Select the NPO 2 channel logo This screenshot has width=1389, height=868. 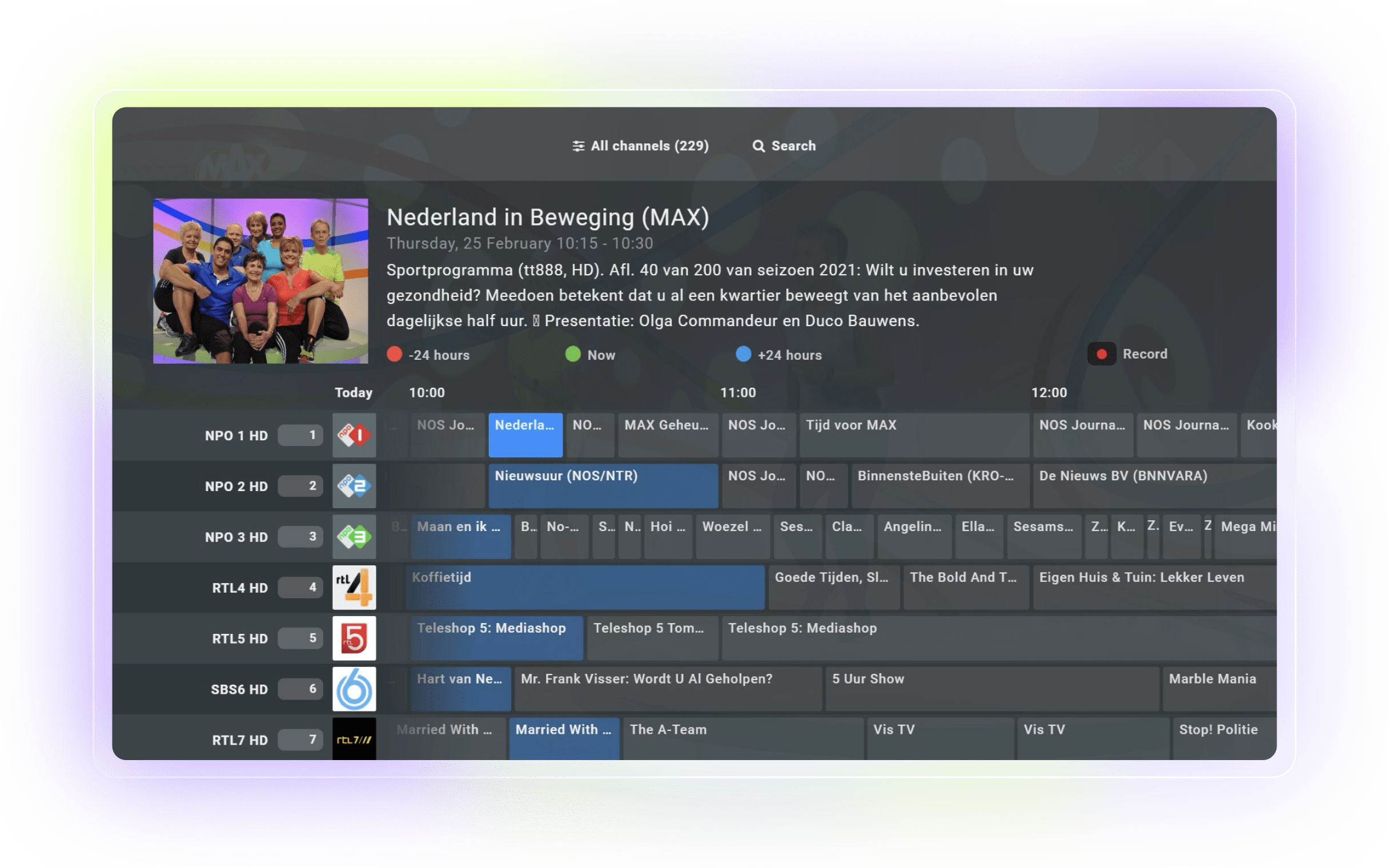(x=354, y=485)
